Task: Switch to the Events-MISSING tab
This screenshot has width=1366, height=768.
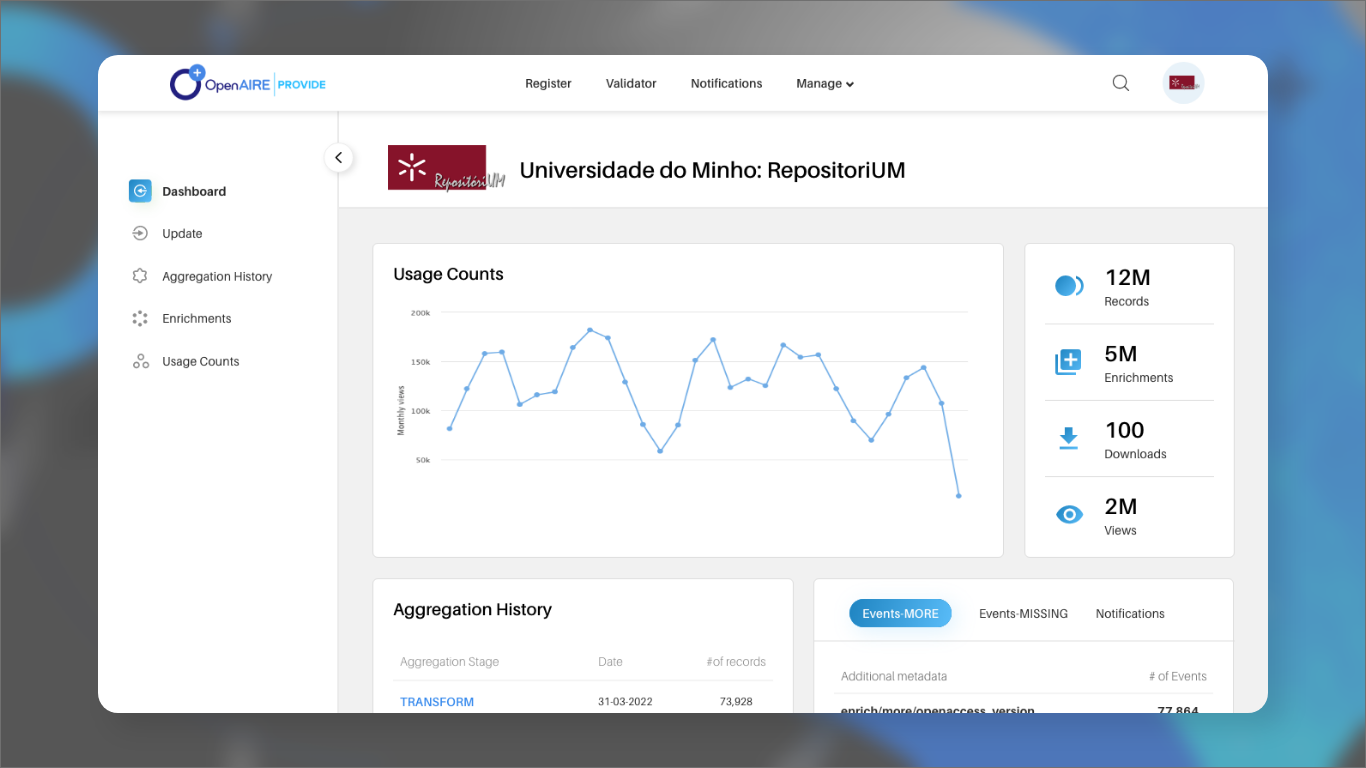Action: (x=1023, y=613)
